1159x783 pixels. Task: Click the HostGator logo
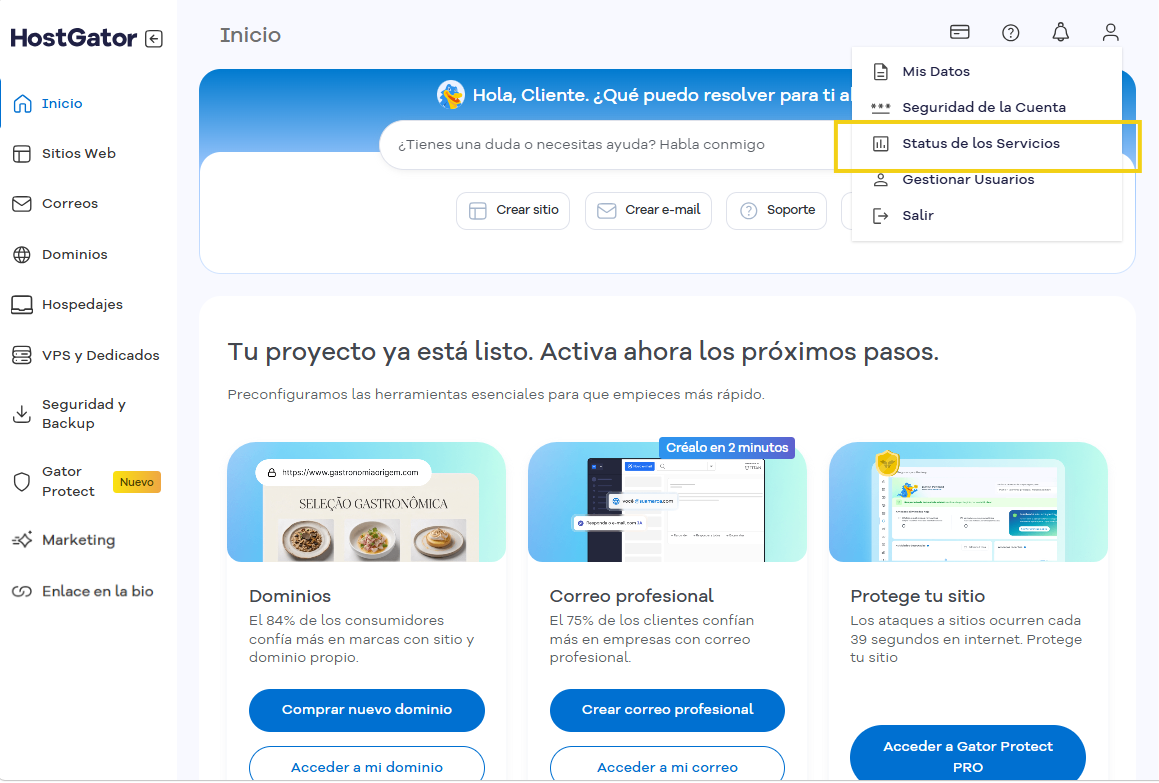(73, 38)
